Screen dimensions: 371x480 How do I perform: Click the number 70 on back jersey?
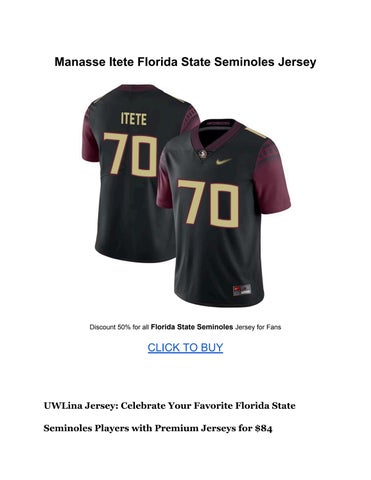pyautogui.click(x=130, y=154)
